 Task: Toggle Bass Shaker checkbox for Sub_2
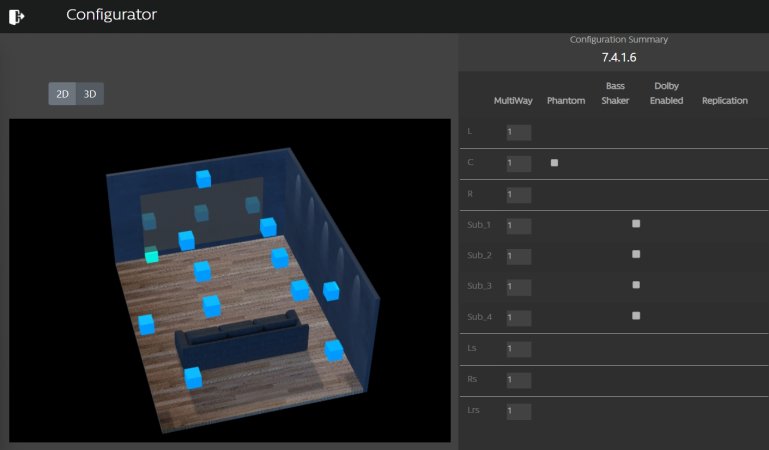[636, 255]
